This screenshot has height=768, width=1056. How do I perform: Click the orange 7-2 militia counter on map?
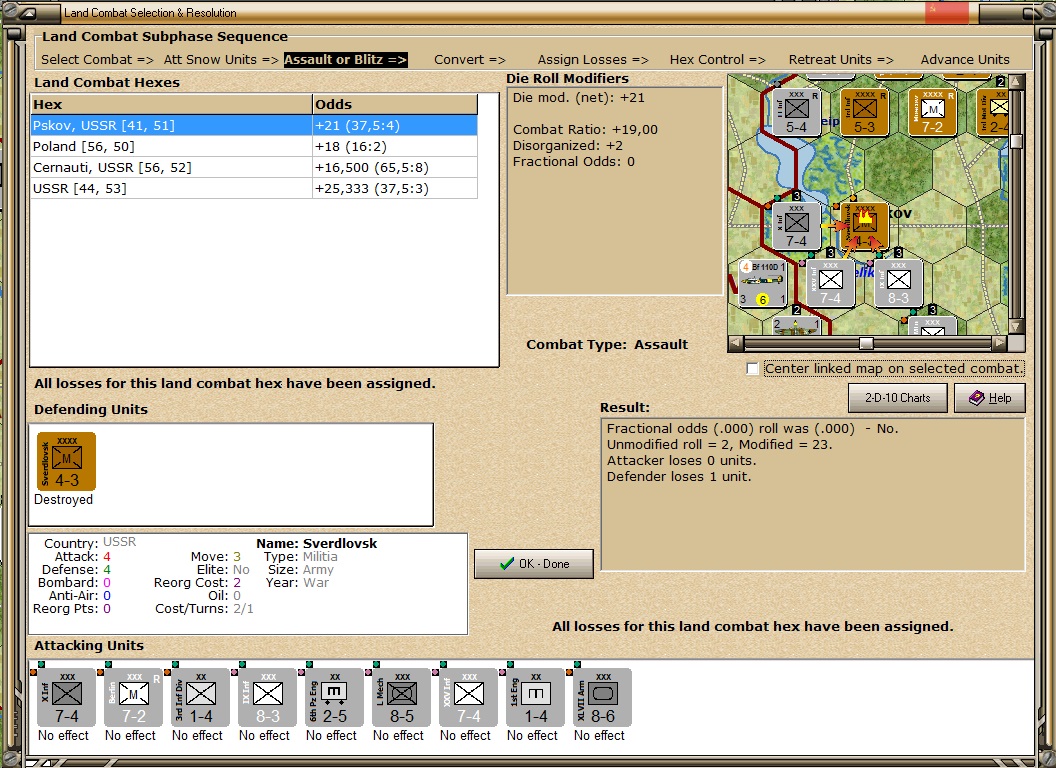932,113
